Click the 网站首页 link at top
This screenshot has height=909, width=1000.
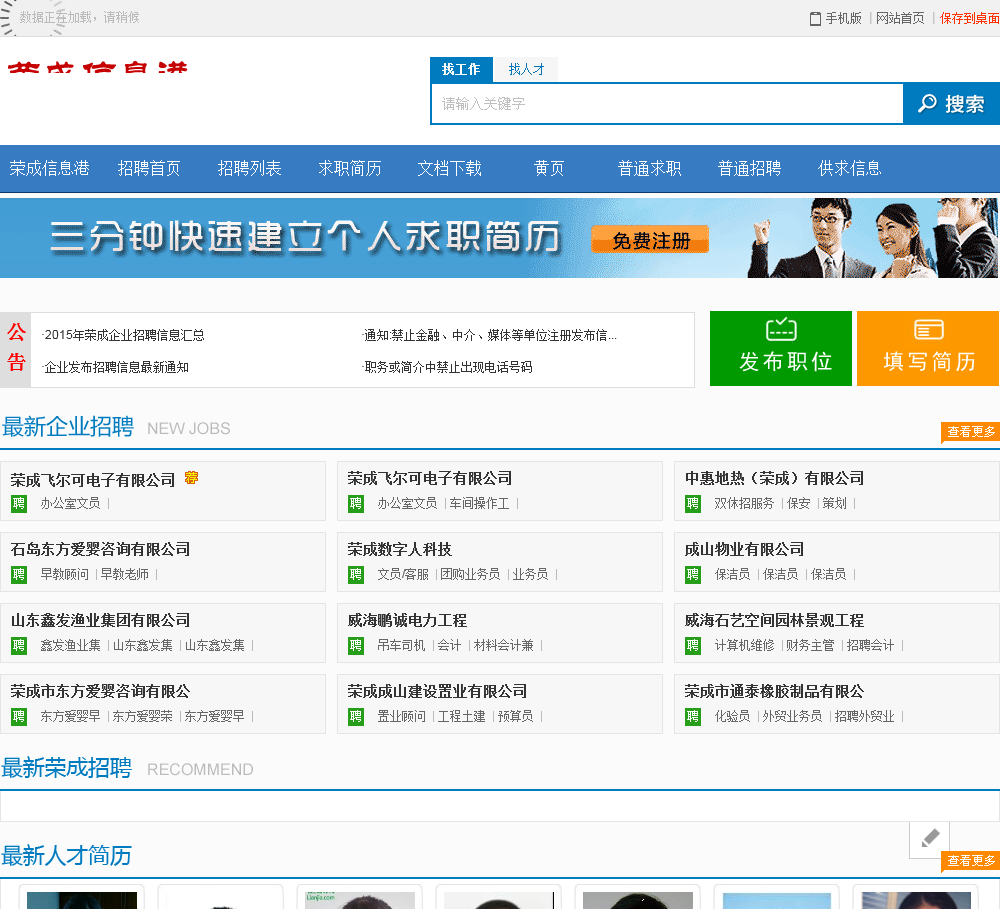900,18
